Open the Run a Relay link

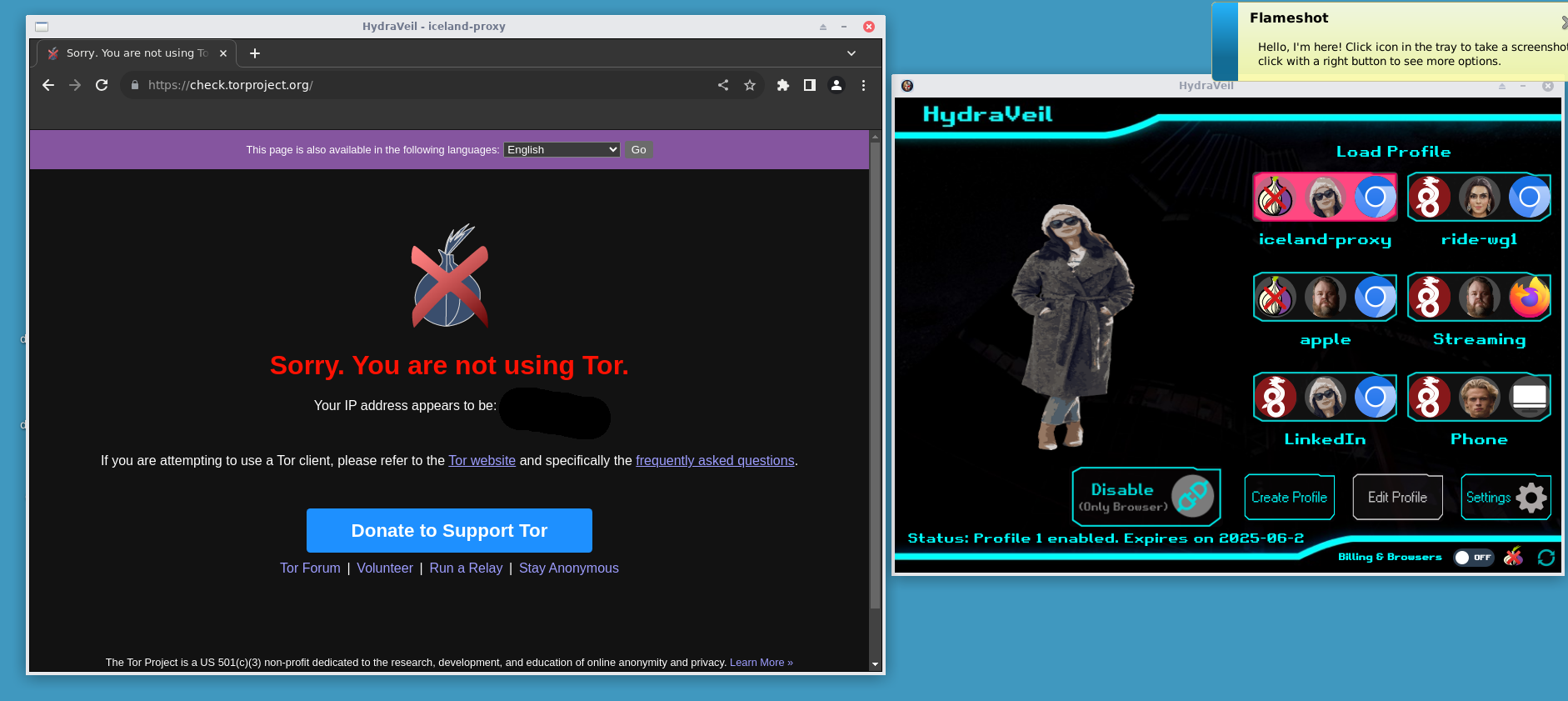(x=466, y=568)
